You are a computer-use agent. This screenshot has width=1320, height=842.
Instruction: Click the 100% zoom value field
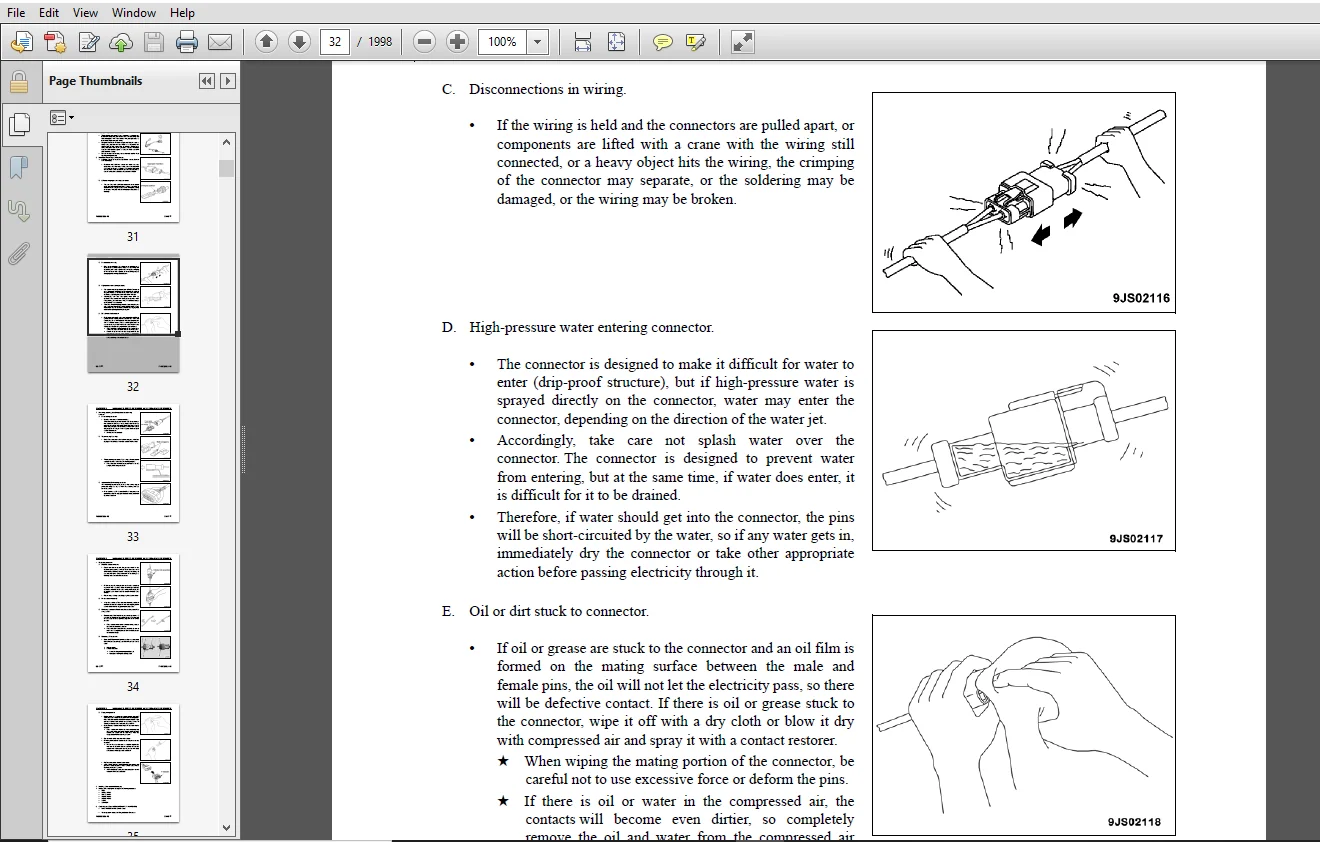[503, 42]
